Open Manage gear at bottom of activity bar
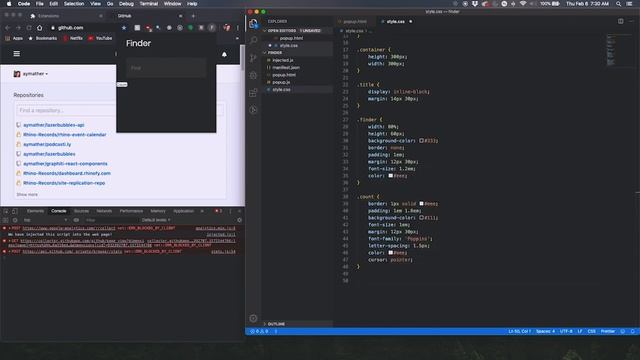Viewport: 640px width, 360px height. click(253, 318)
